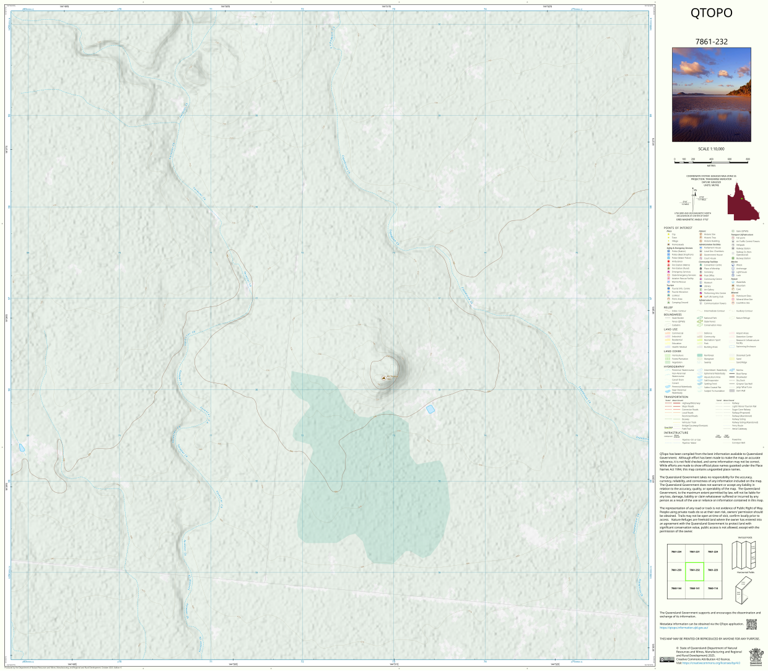Click the small blue dam near road
768x671 pixels.
(x=430, y=409)
